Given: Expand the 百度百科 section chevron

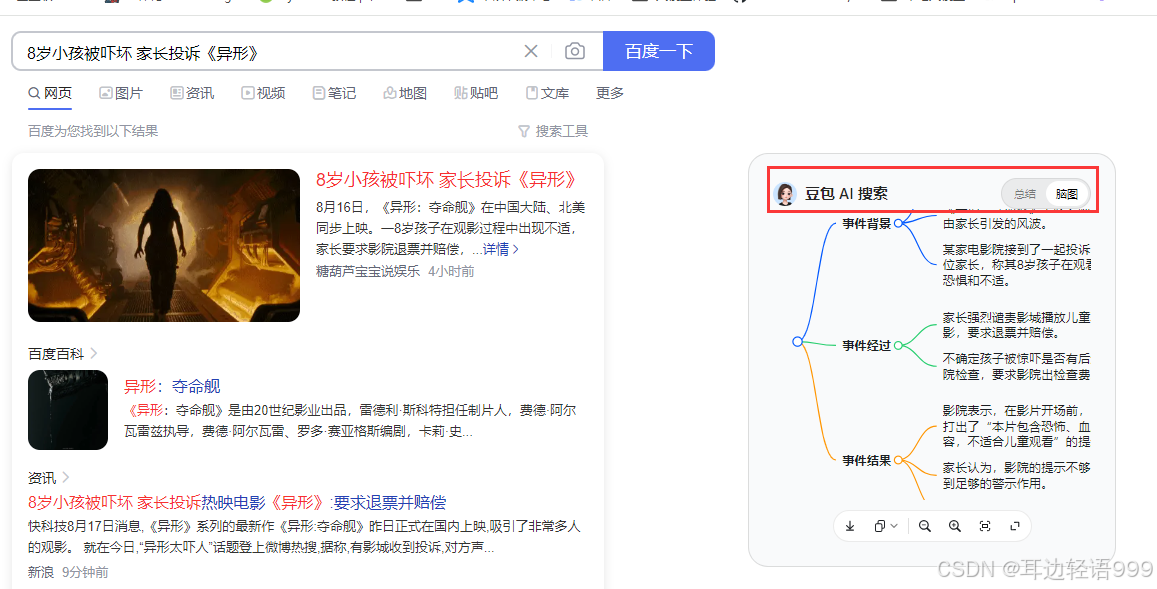Looking at the screenshot, I should pos(94,354).
